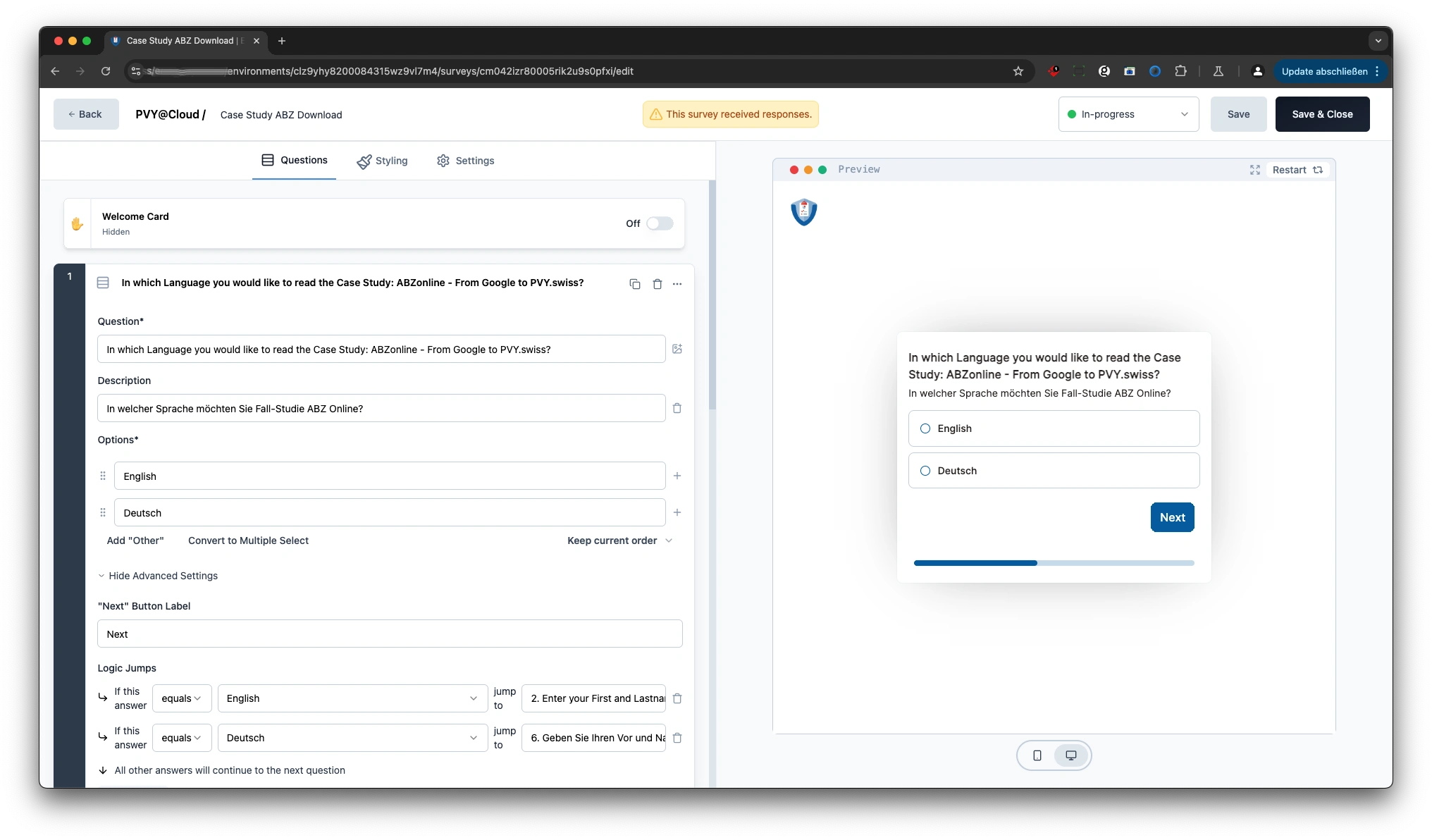Click the editor panel vertical scrollbar

[712, 296]
